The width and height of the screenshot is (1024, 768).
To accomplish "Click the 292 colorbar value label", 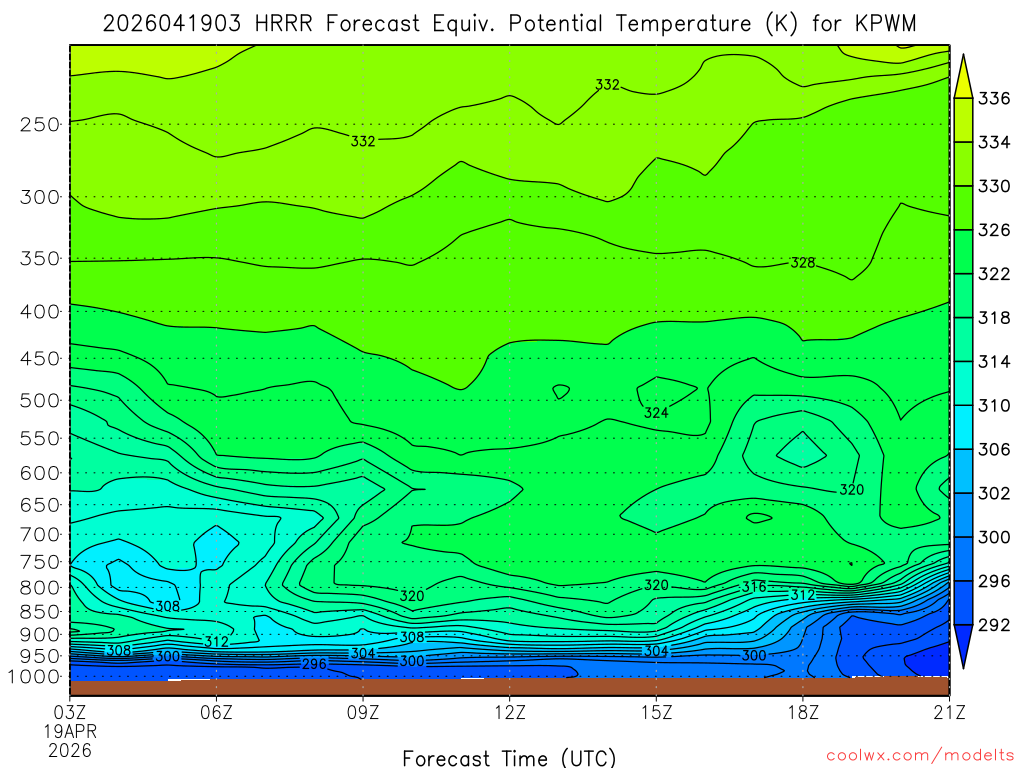I will [x=994, y=625].
